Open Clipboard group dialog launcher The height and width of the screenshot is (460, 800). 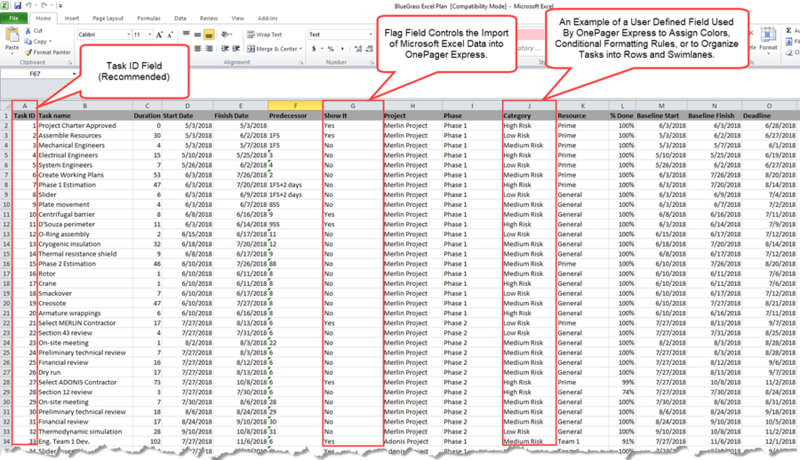point(70,62)
